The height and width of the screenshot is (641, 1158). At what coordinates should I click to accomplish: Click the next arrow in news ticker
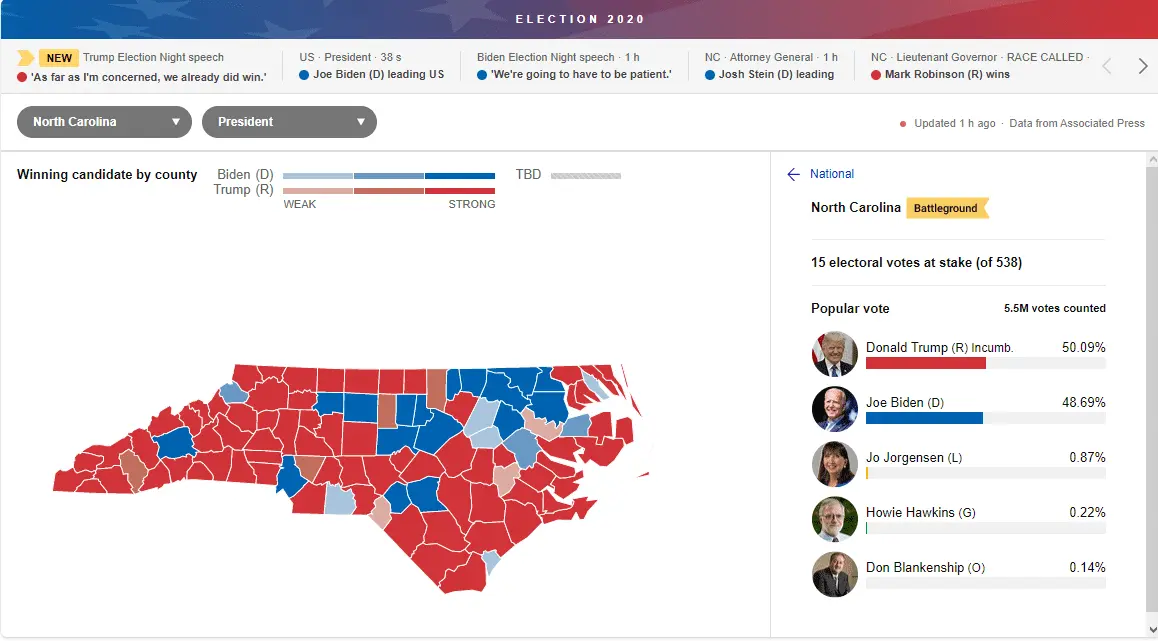(x=1143, y=66)
